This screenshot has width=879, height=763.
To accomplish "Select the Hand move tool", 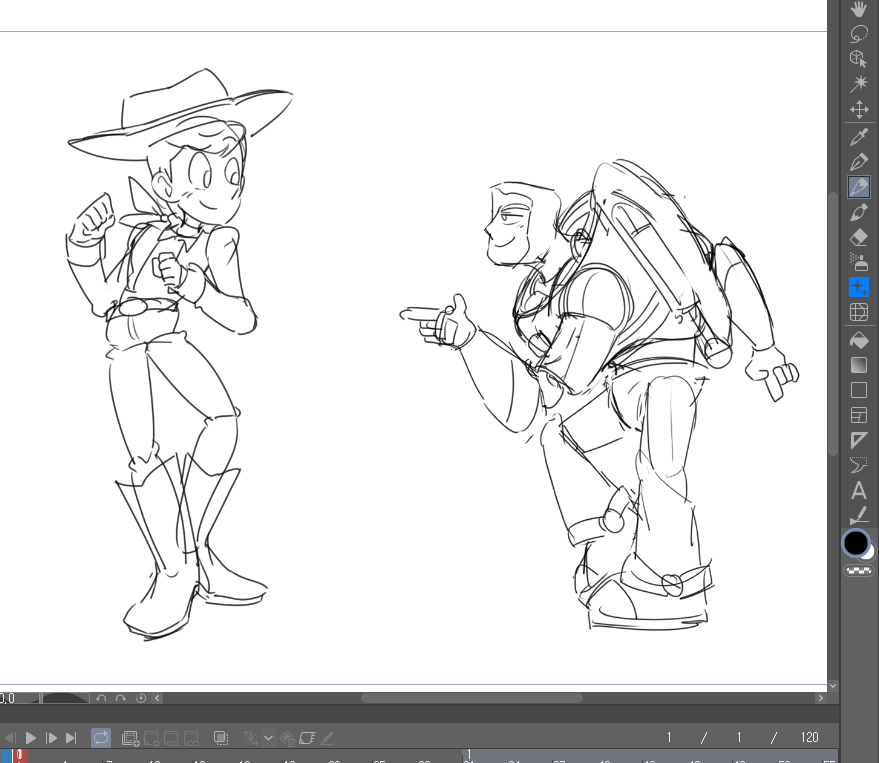I will click(x=858, y=8).
